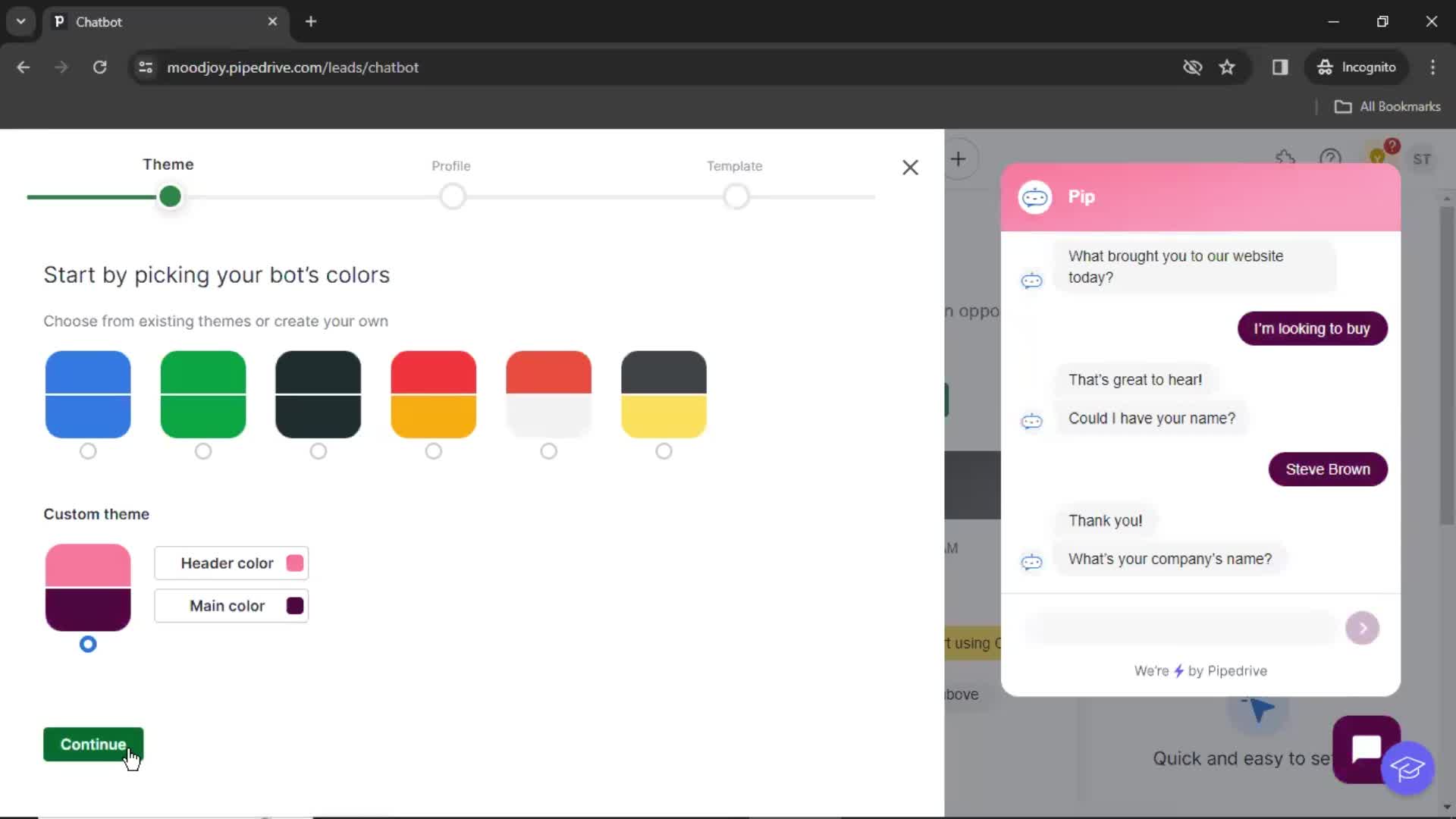Go to the Theme step
Screen dimensions: 1456x819
click(x=168, y=165)
